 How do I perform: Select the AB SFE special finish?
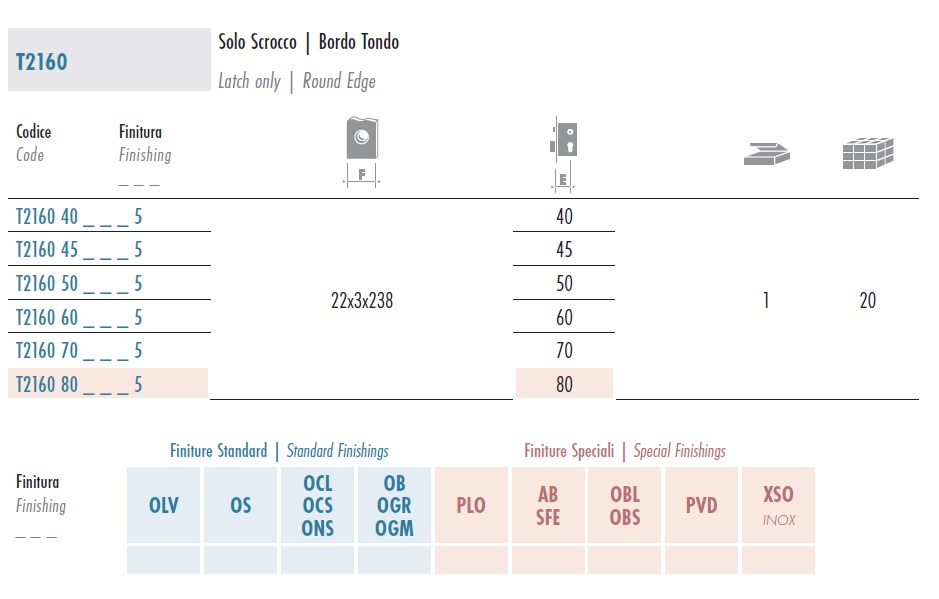[548, 505]
